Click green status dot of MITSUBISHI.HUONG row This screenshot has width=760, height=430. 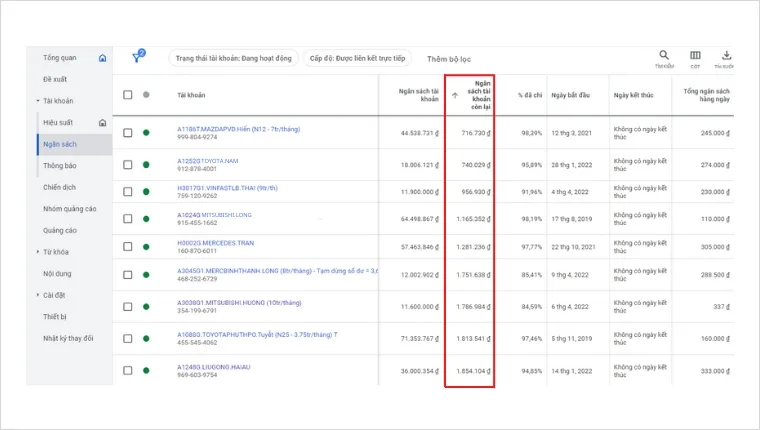click(146, 306)
